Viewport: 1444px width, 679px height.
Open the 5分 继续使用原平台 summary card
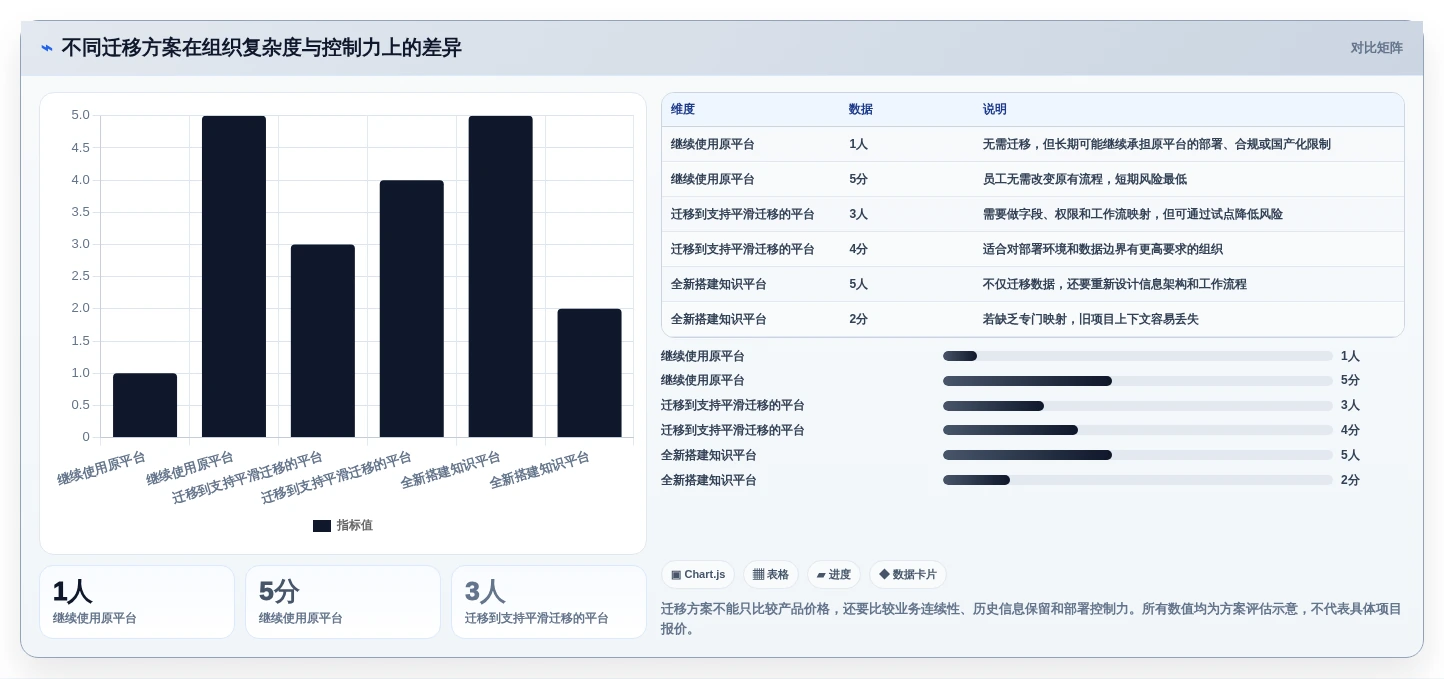(x=343, y=602)
